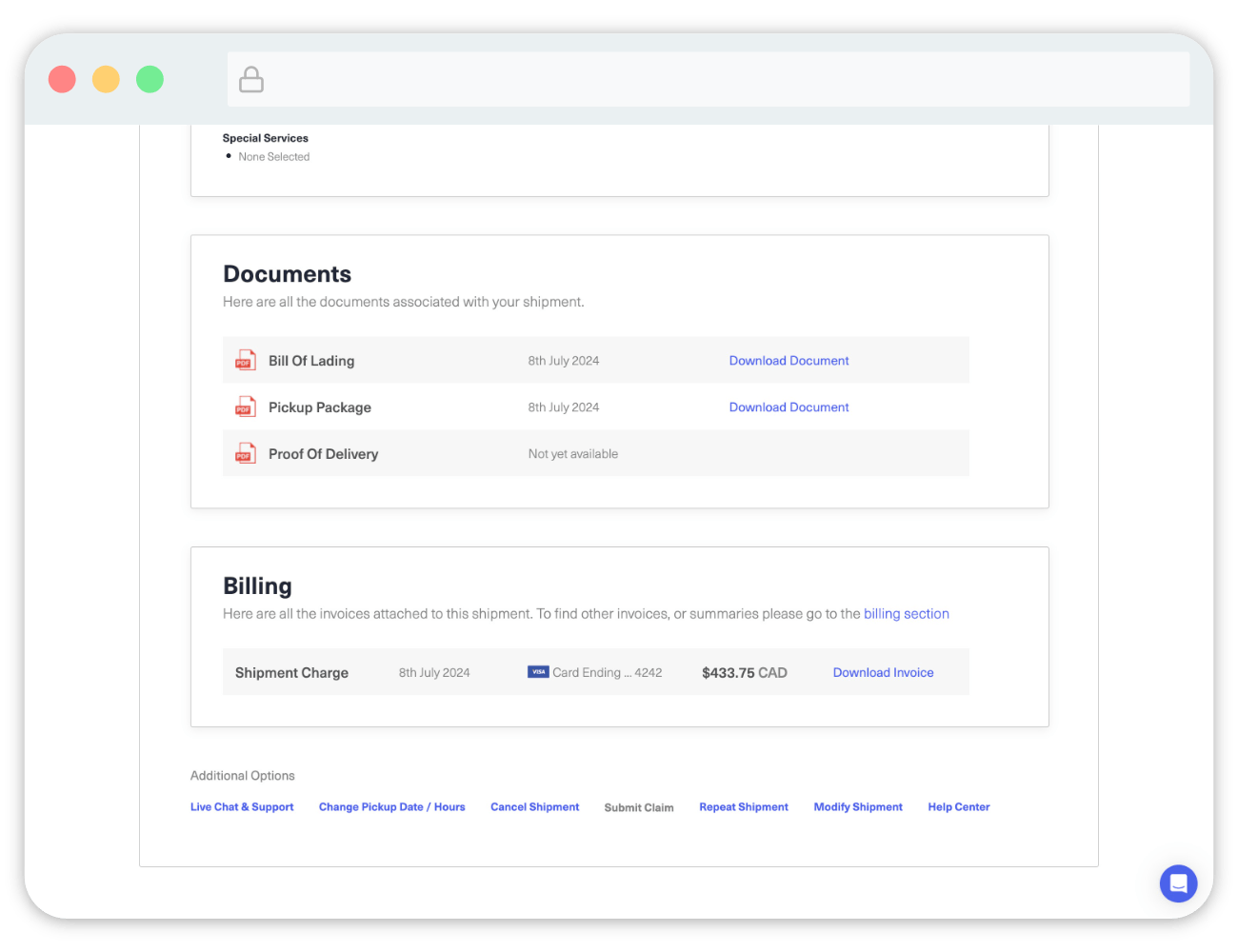Click Cancel Shipment option

click(534, 807)
